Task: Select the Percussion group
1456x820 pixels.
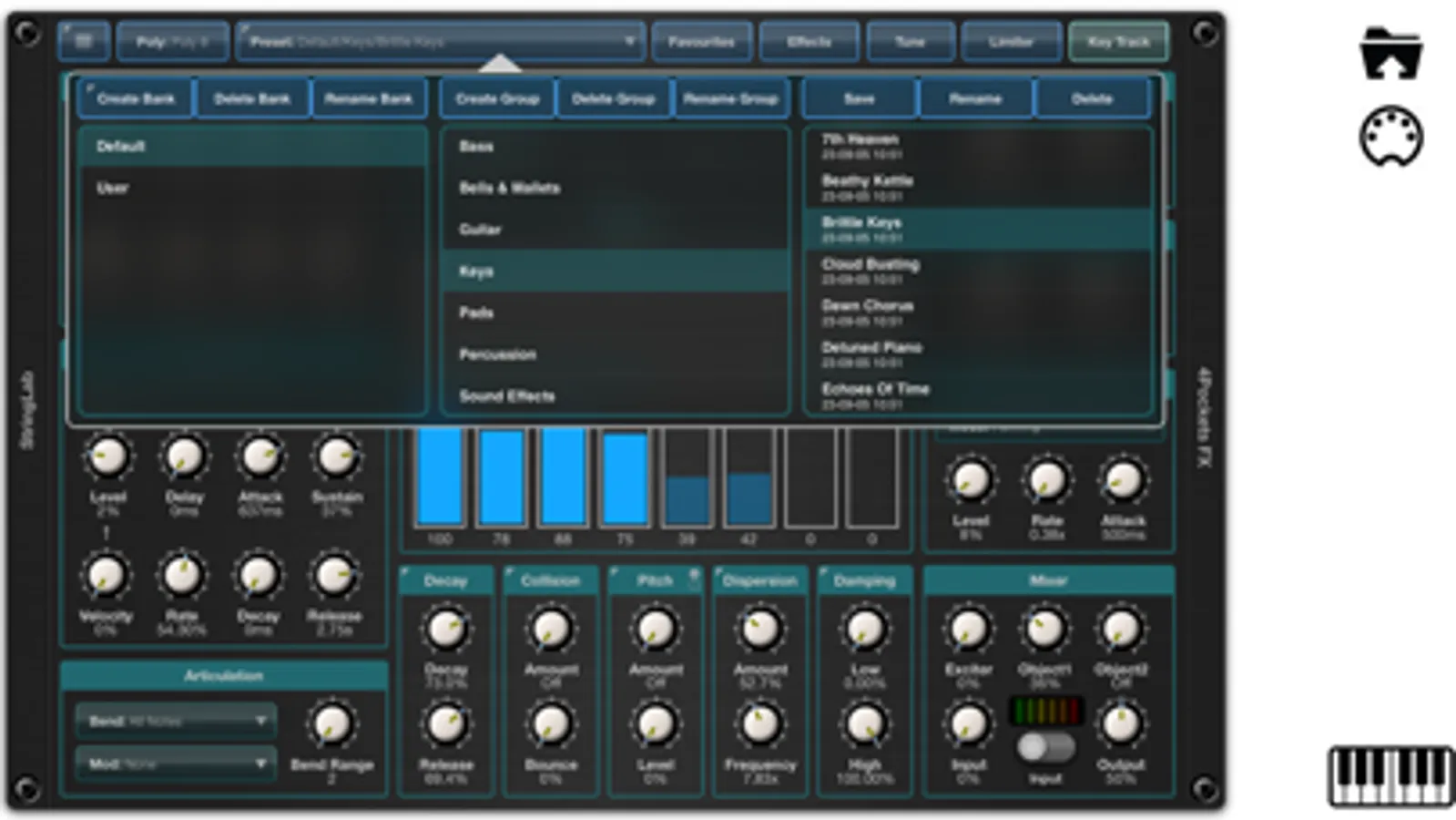Action: (x=615, y=354)
